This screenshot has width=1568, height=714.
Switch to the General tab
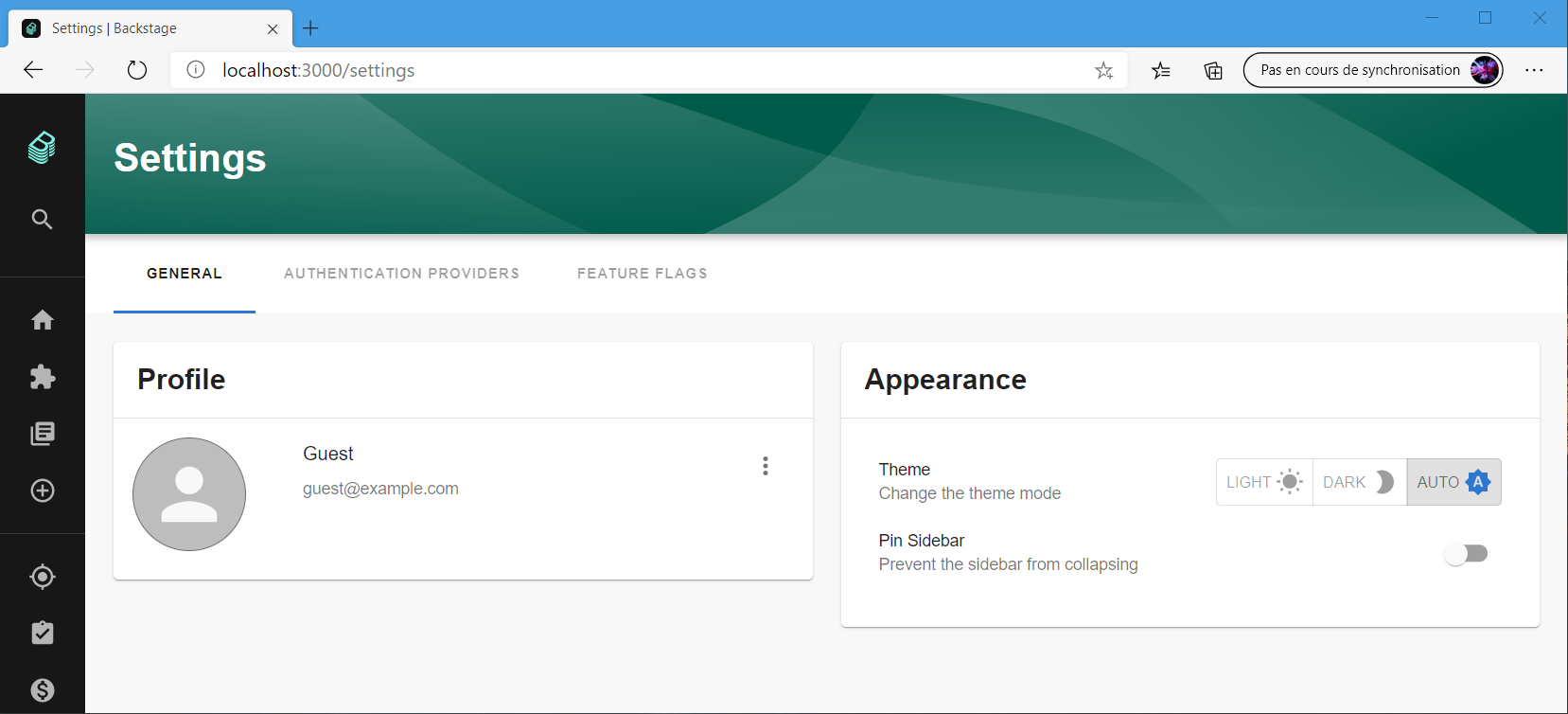(x=185, y=274)
